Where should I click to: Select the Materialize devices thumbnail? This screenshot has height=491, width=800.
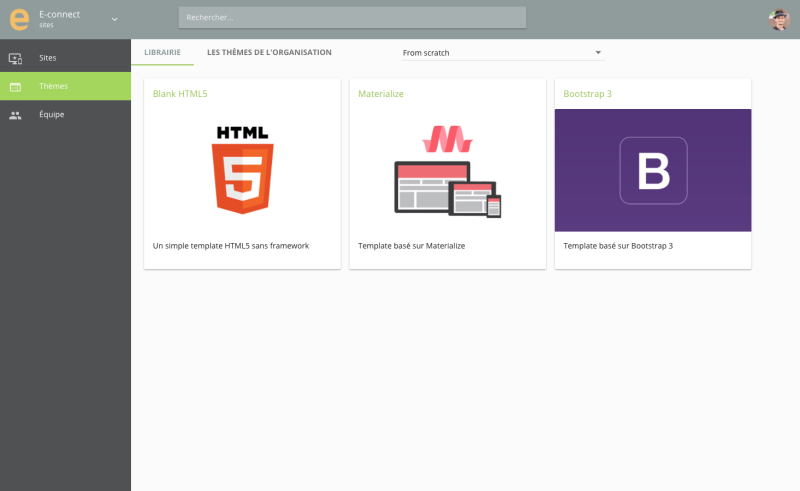point(447,171)
